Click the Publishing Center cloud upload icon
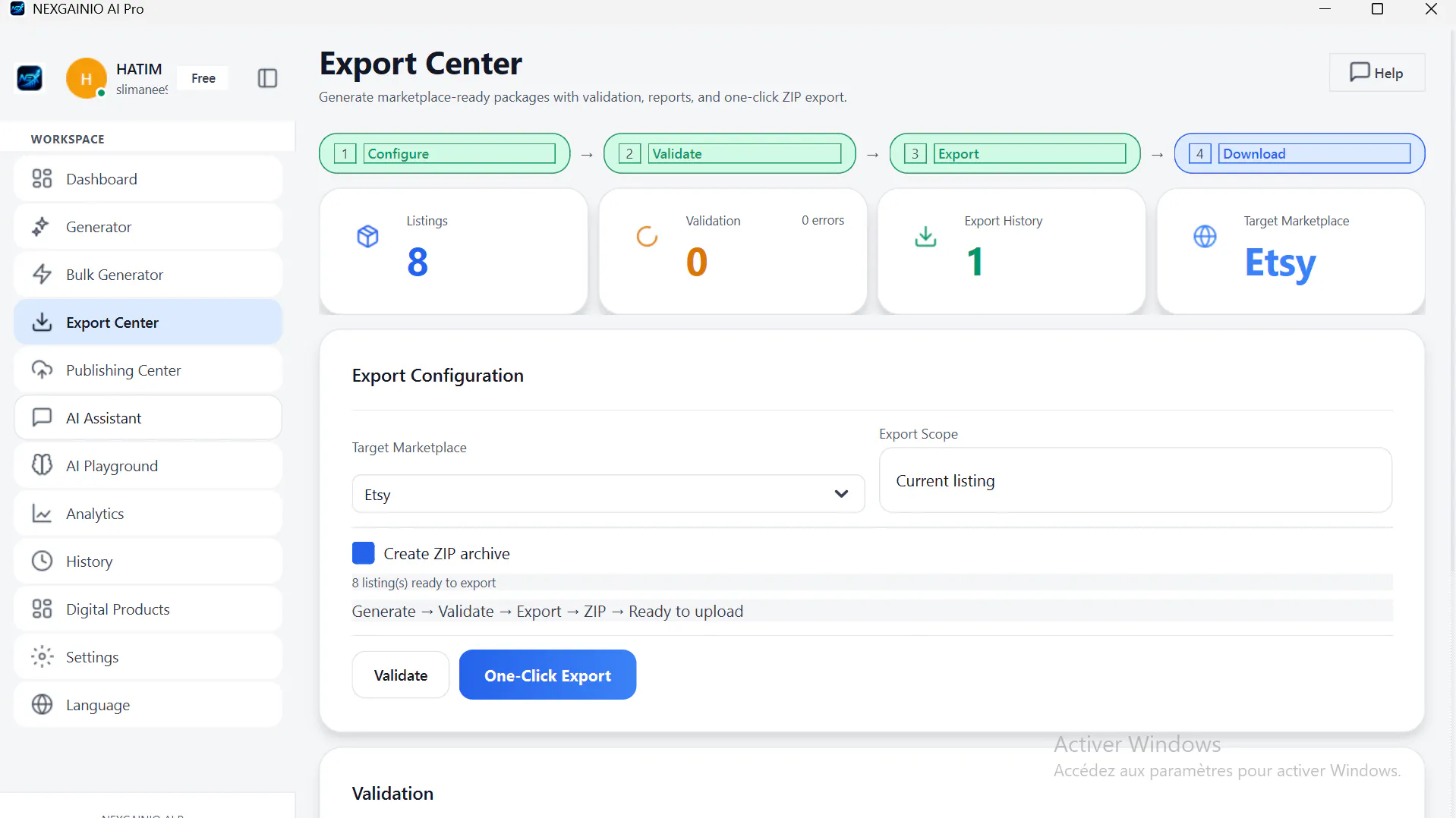Image resolution: width=1456 pixels, height=818 pixels. point(42,370)
